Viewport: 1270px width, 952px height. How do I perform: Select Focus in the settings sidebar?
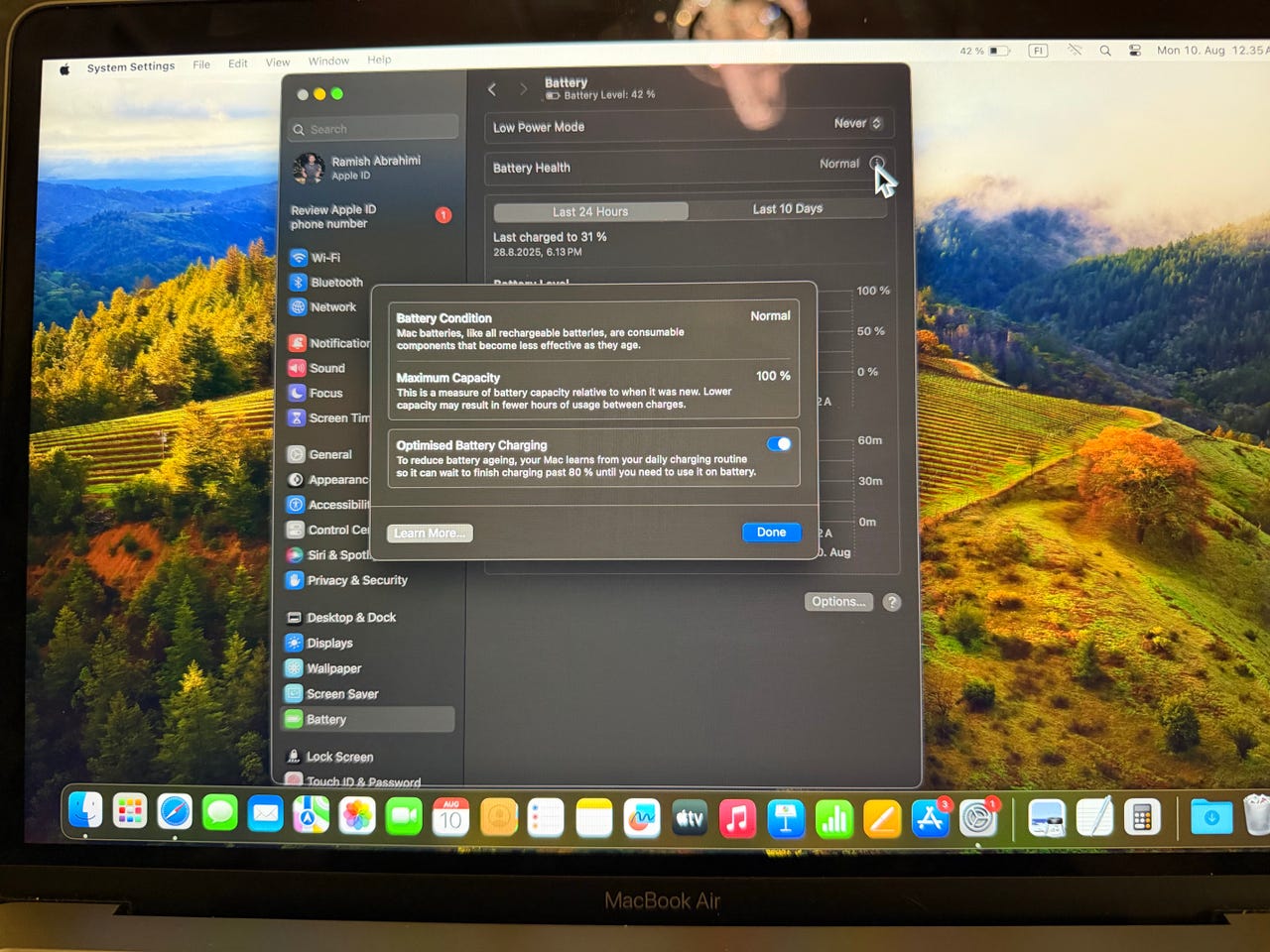pos(316,393)
